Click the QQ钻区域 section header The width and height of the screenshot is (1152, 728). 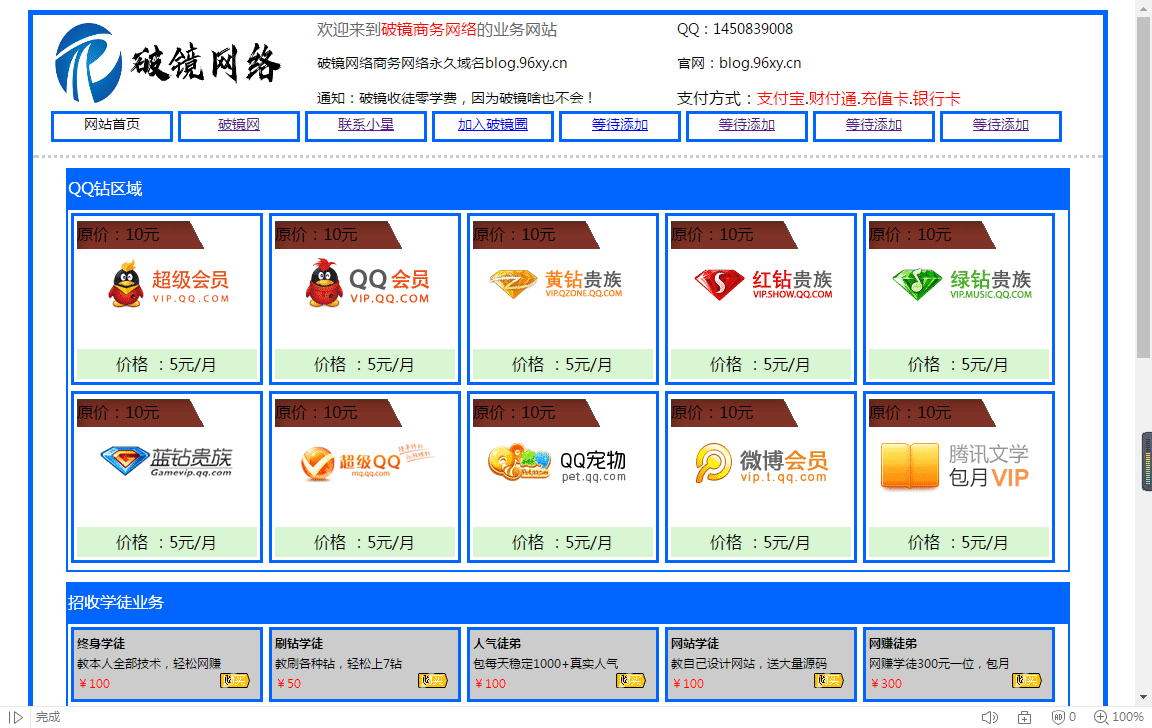pos(568,189)
